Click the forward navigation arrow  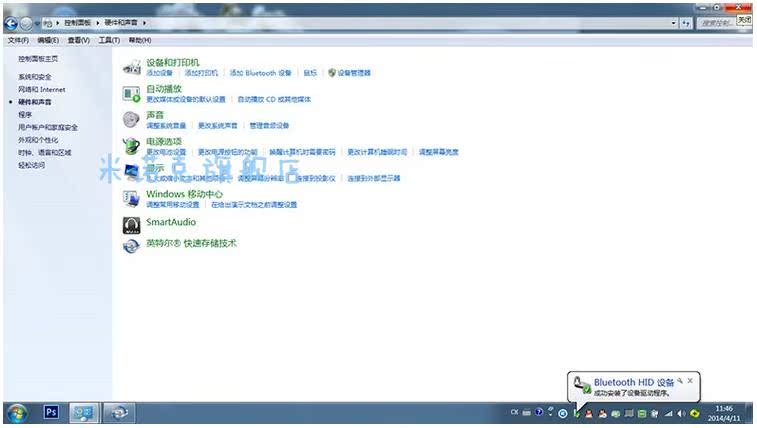pos(26,23)
